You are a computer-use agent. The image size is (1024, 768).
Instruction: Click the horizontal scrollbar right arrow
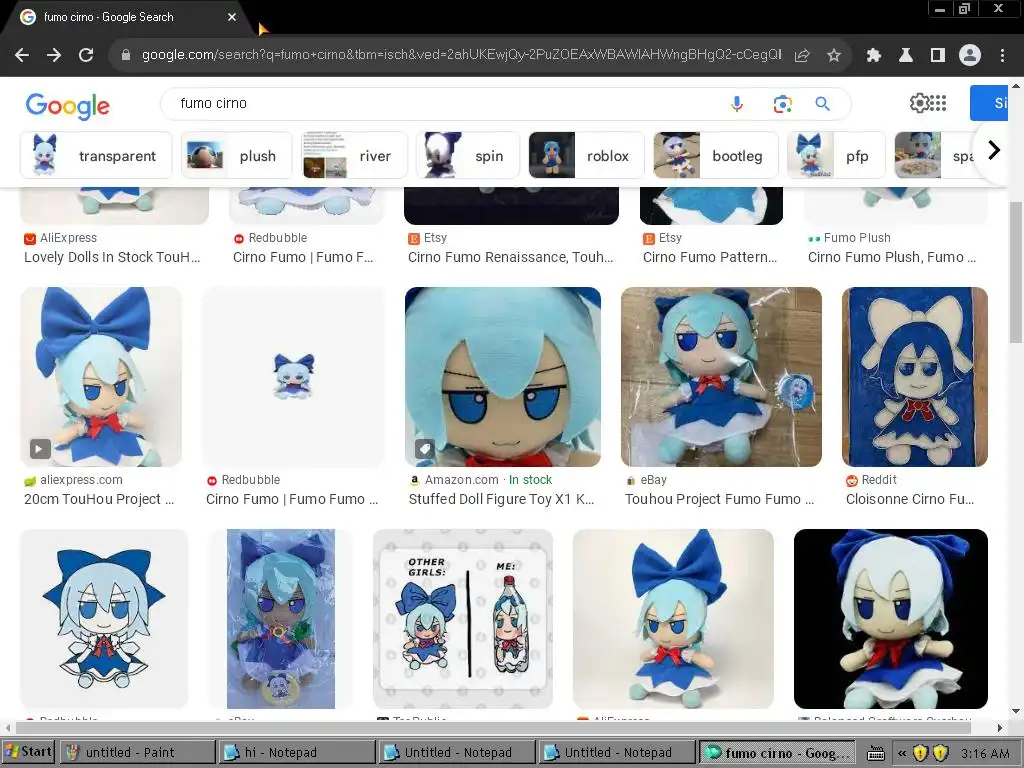coord(1000,728)
